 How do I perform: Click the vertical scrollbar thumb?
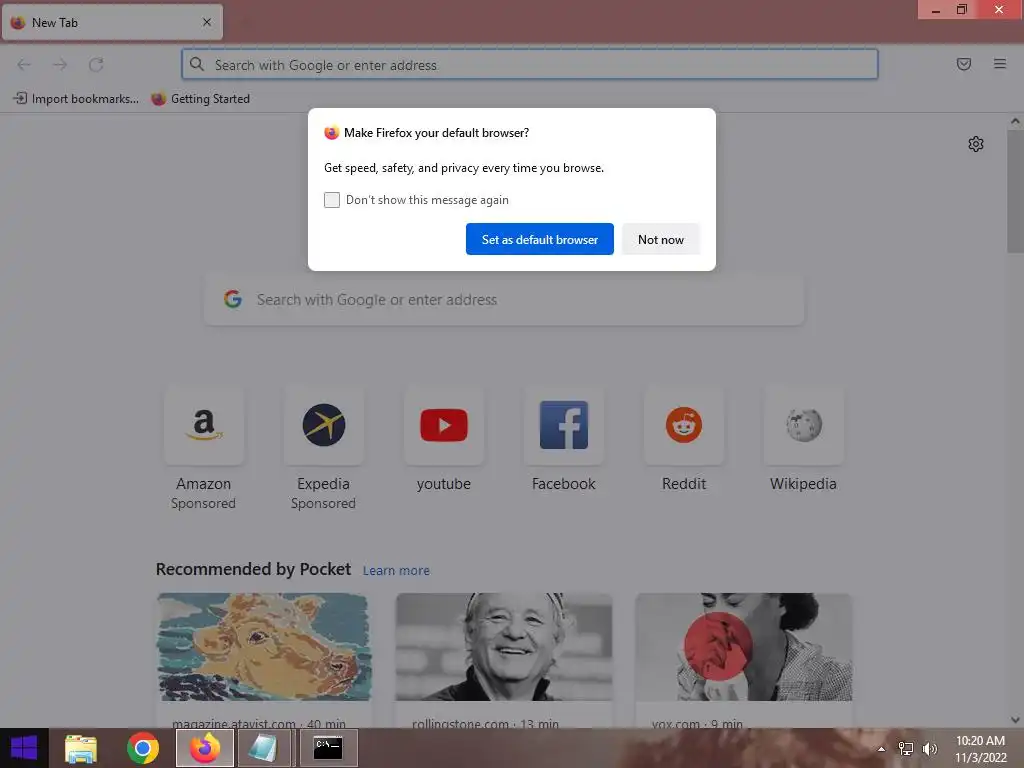(1015, 191)
